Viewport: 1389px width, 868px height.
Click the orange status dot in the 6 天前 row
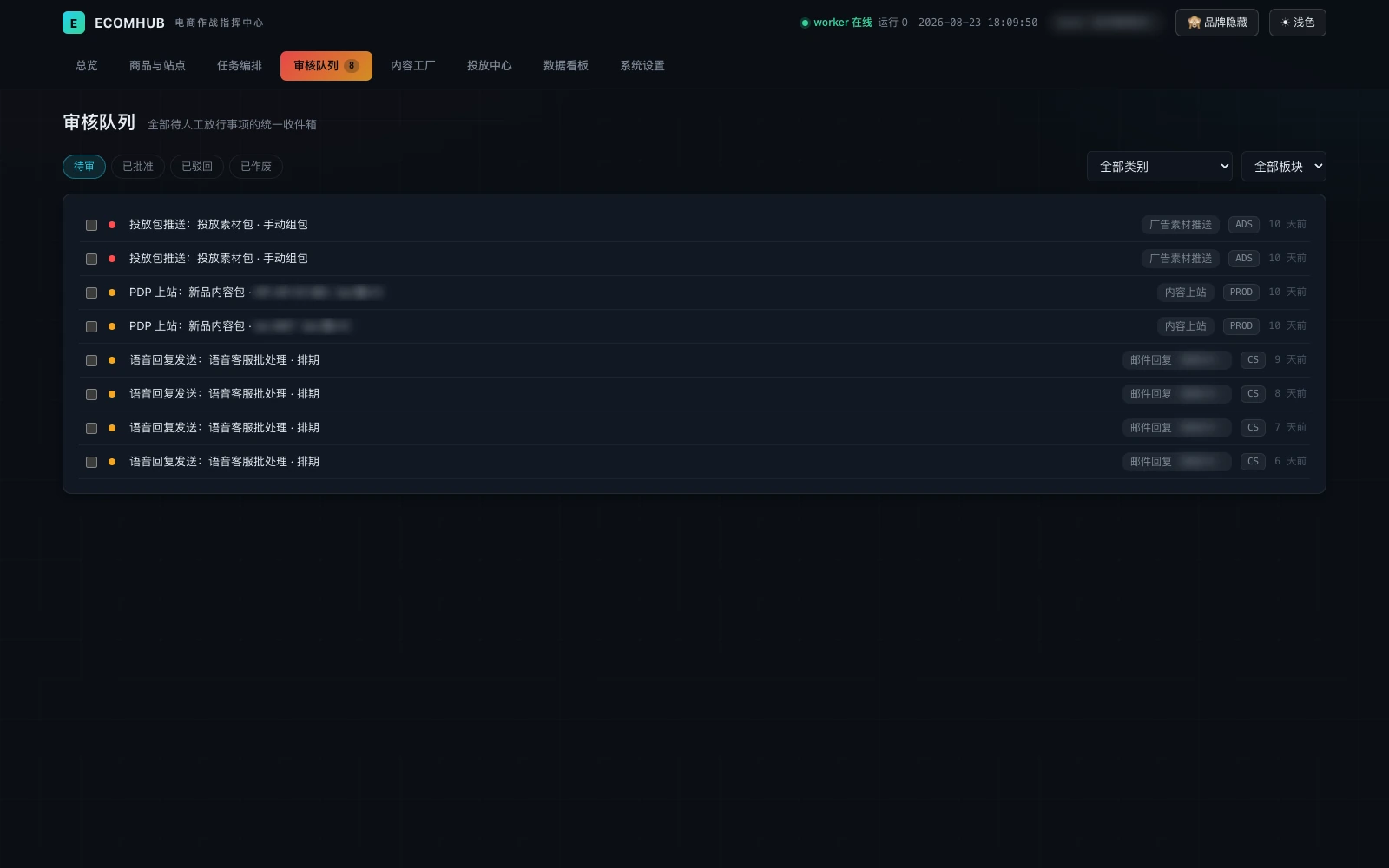pos(112,462)
